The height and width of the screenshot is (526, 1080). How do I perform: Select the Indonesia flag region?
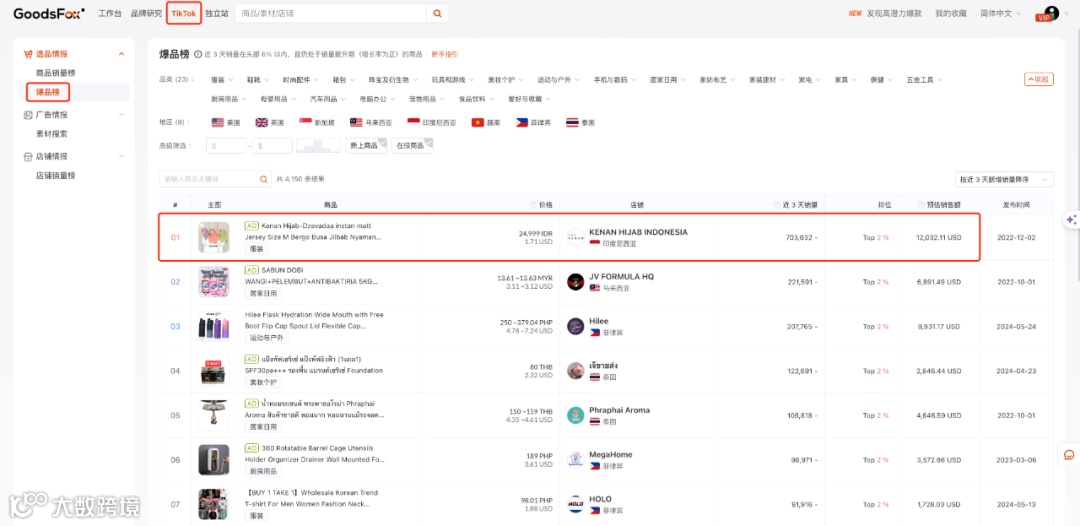click(414, 123)
